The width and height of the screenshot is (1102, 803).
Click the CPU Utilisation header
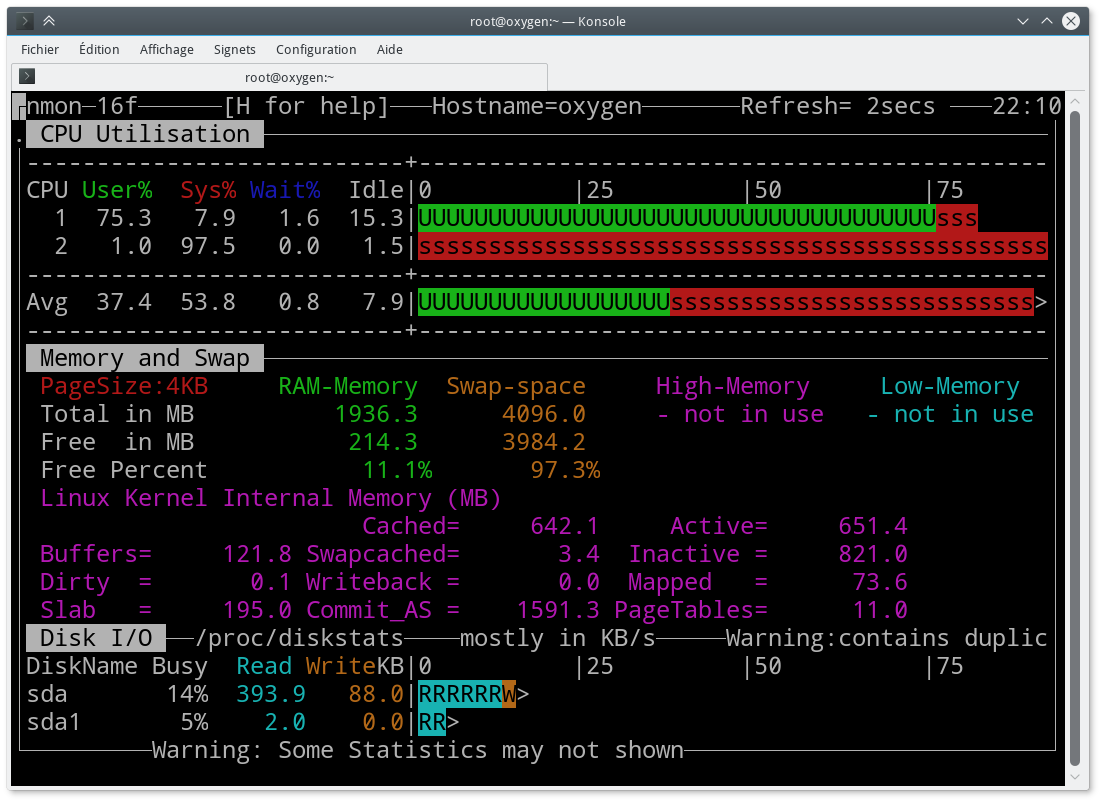click(x=145, y=134)
